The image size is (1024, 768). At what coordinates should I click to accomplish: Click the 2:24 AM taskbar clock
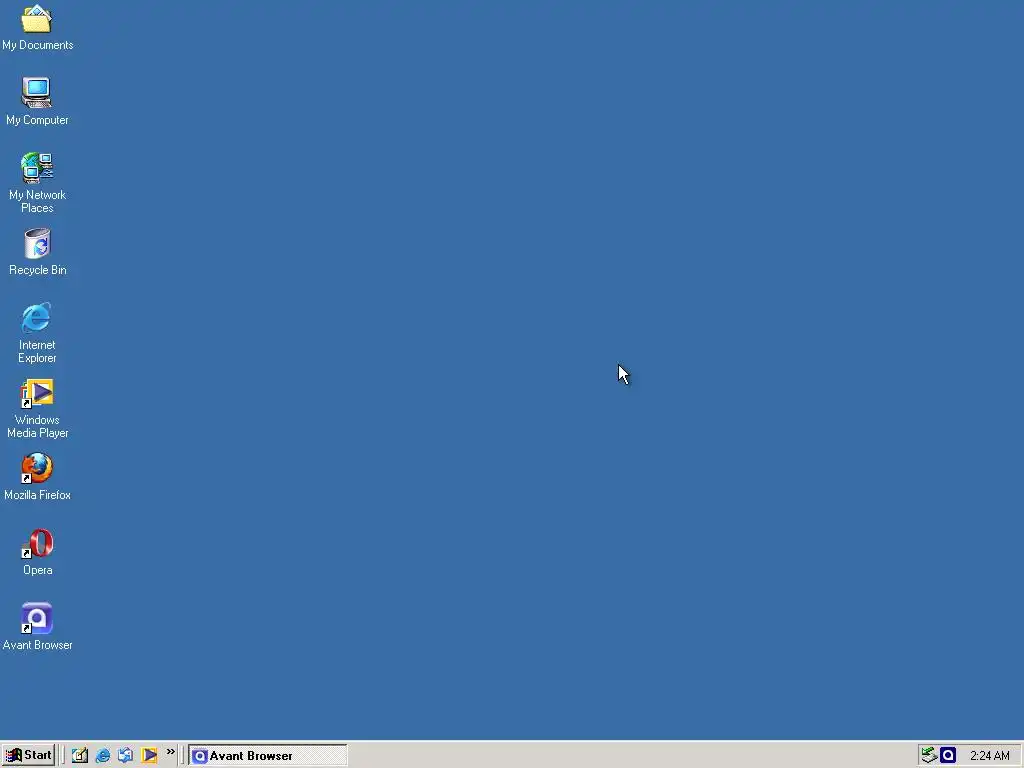(989, 756)
